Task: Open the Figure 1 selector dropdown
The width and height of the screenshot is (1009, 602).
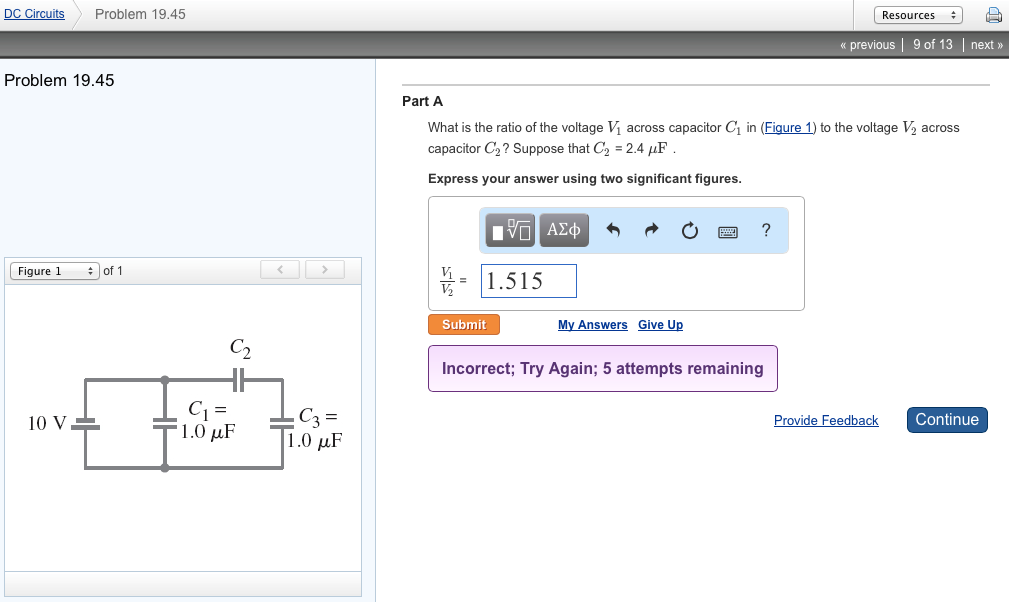Action: pos(54,270)
